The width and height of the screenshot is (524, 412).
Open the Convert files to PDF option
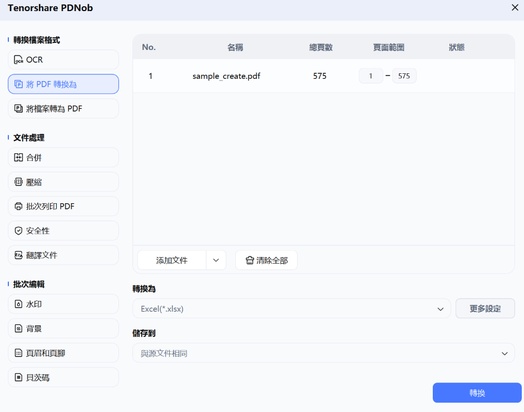tap(63, 109)
